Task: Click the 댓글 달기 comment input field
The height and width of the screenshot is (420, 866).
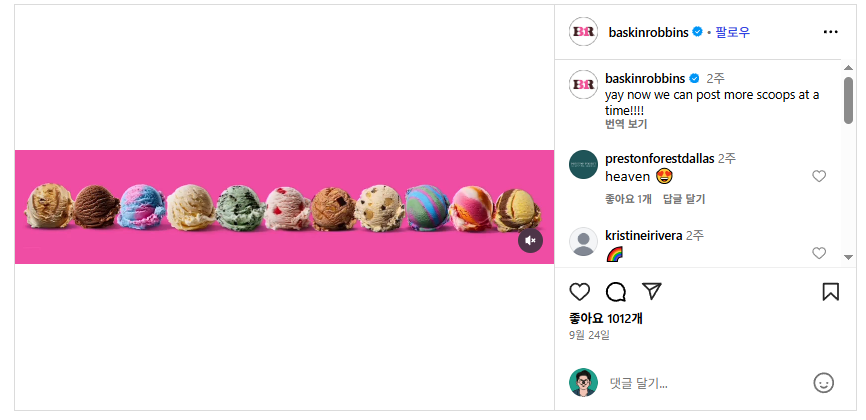Action: pos(700,383)
